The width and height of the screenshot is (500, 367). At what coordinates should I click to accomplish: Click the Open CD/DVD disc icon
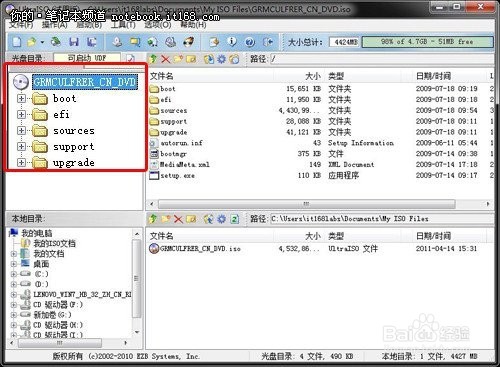(x=56, y=42)
